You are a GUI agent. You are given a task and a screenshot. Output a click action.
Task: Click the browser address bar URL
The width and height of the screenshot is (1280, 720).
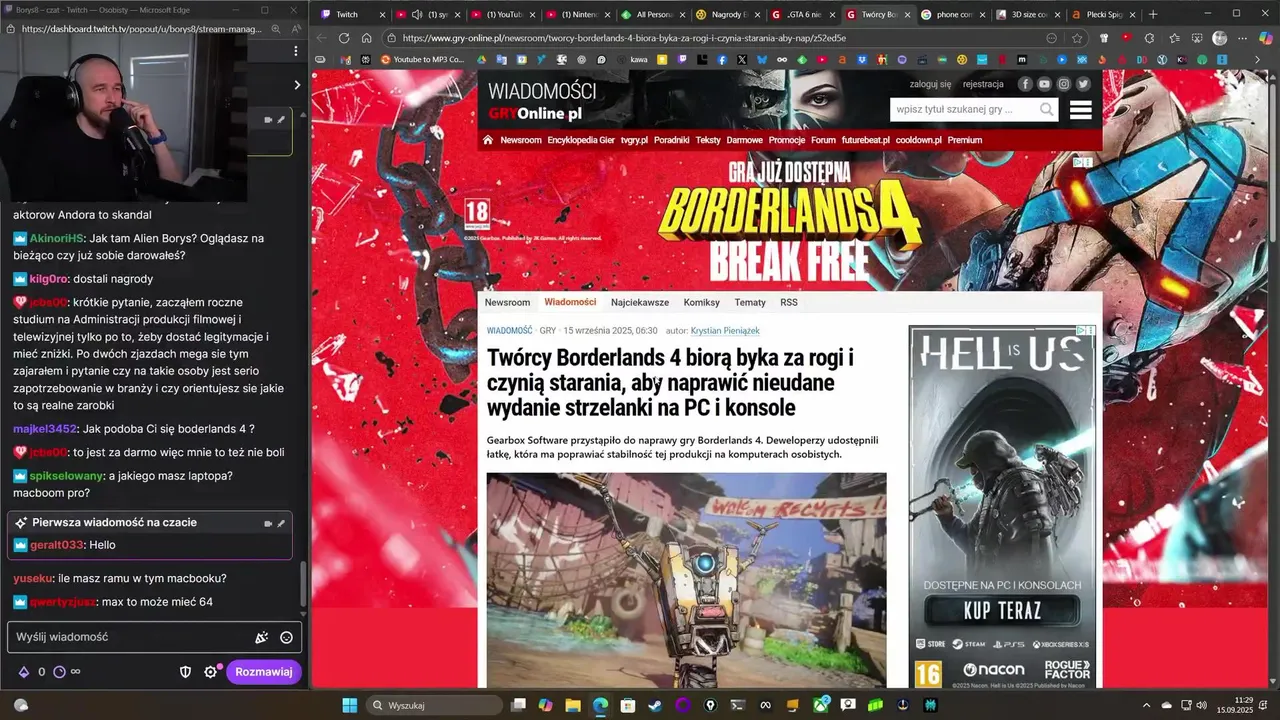click(x=624, y=38)
